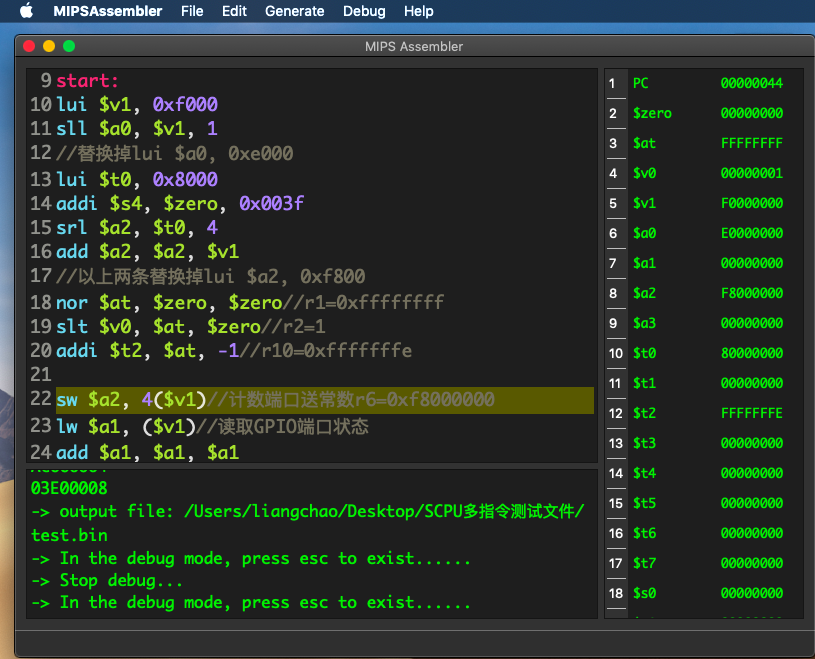The height and width of the screenshot is (659, 815).
Task: Click the first 'In the debug mode' console line
Action: pyautogui.click(x=251, y=559)
